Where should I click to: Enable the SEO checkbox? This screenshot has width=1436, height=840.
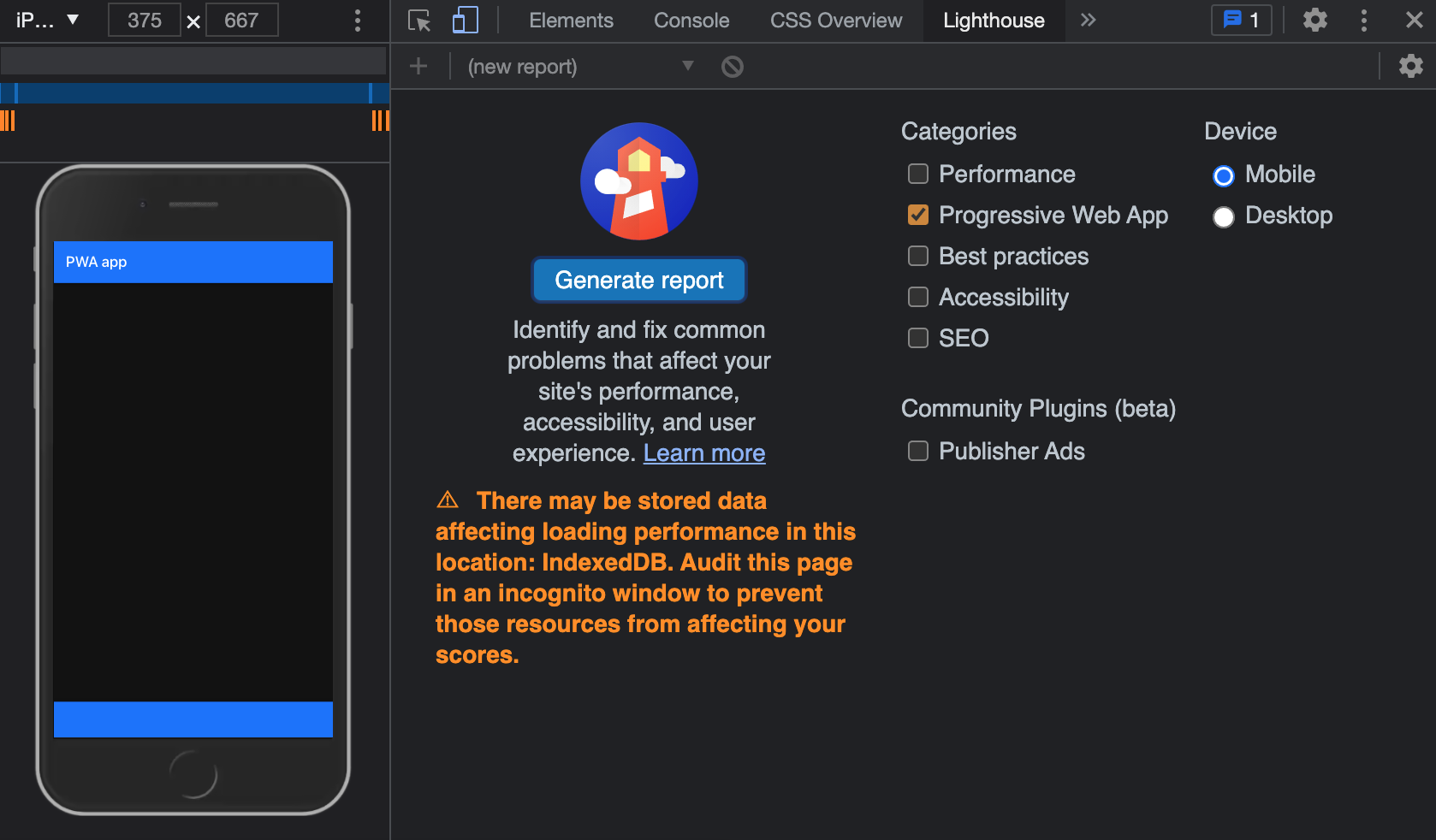pos(918,339)
